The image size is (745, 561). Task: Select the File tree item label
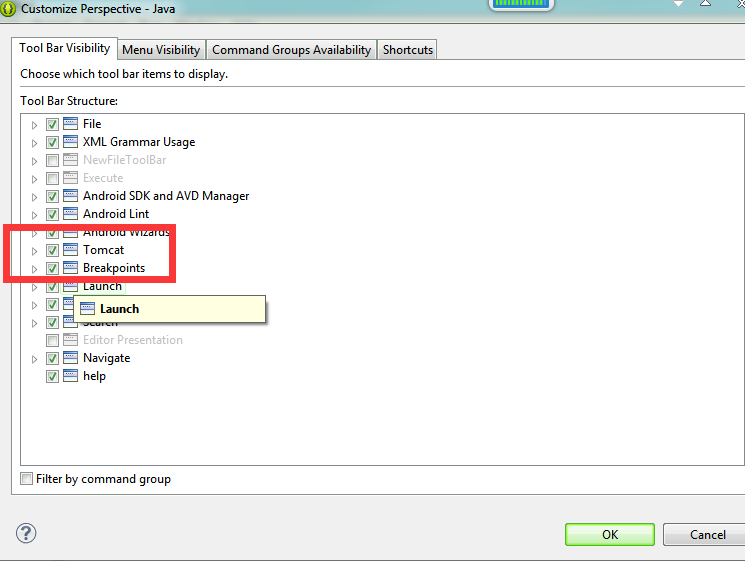tap(92, 124)
